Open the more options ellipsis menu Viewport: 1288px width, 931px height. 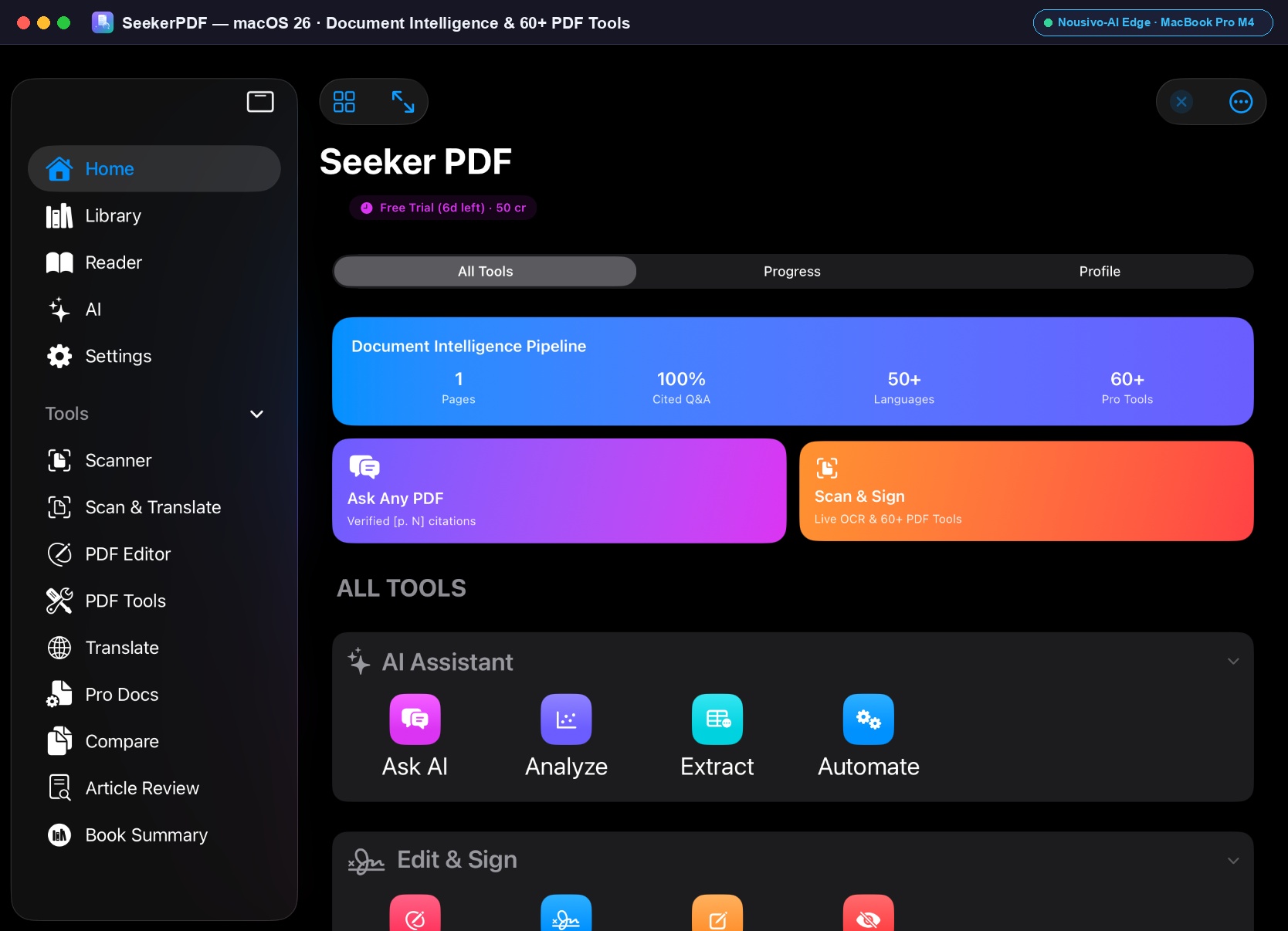(x=1241, y=102)
